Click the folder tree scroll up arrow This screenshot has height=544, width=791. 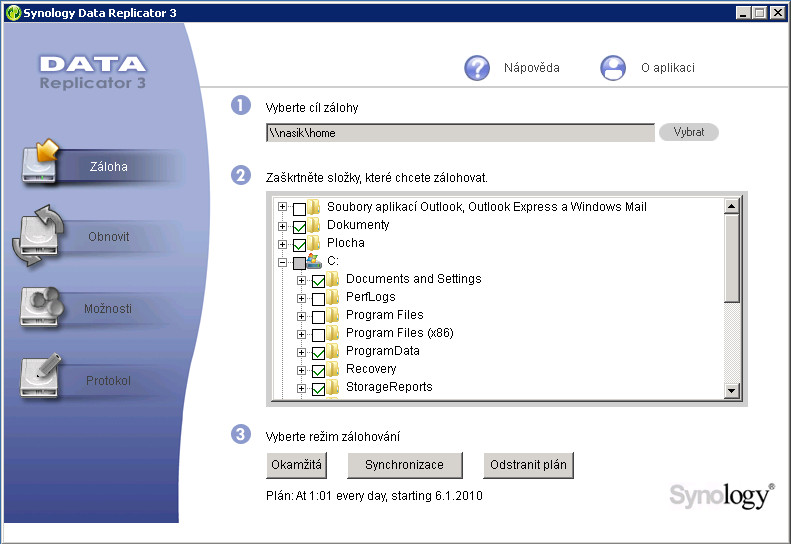click(x=731, y=205)
